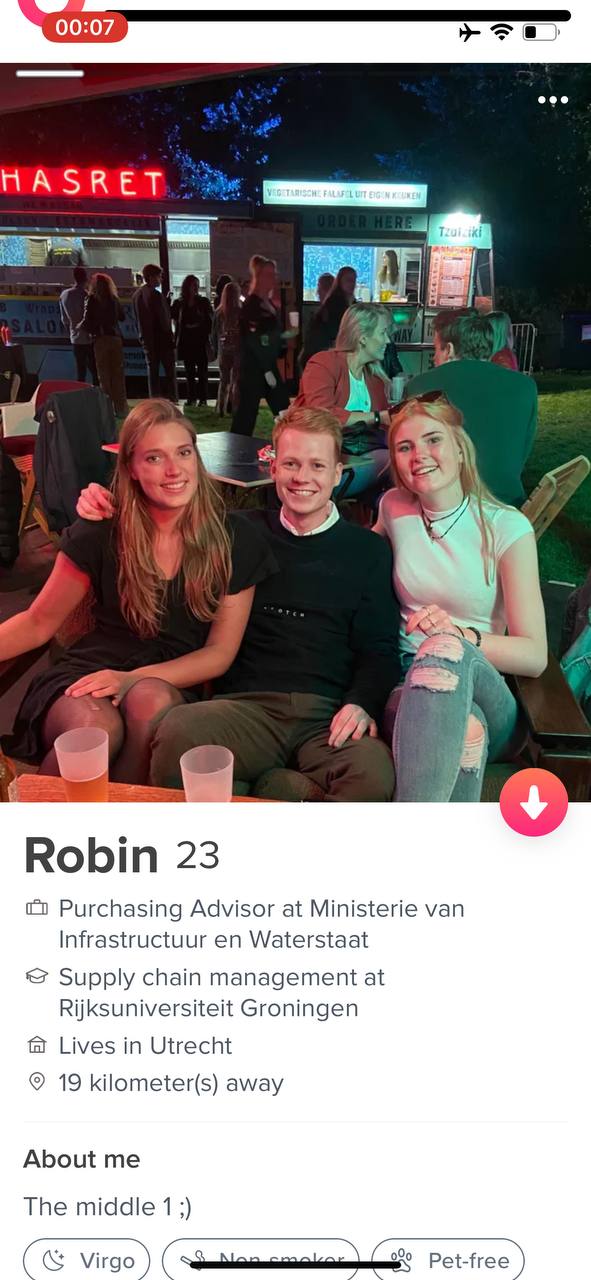Tap the Wi-Fi status icon
Viewport: 591px width, 1280px height.
501,32
